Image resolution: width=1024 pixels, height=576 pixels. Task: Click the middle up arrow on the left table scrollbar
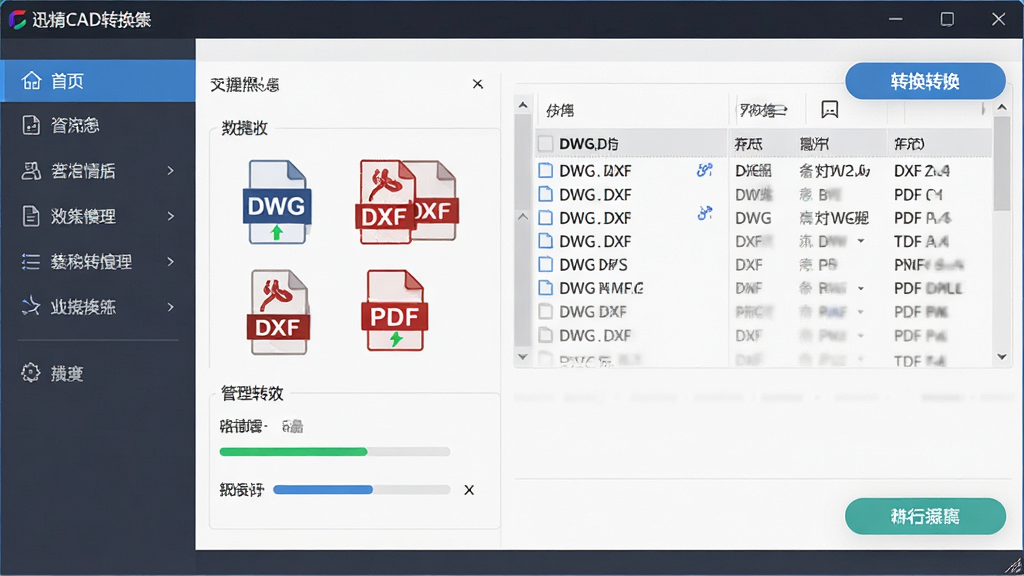pos(522,217)
